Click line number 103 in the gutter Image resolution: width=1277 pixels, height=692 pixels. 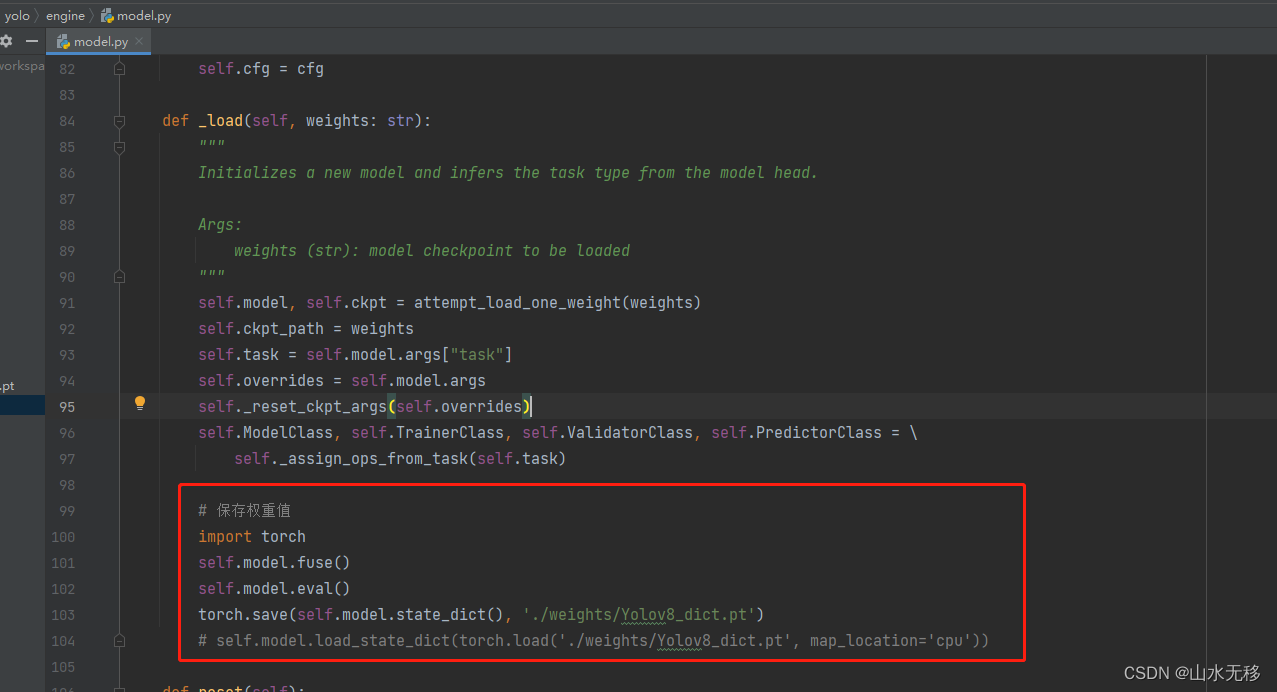coord(63,615)
